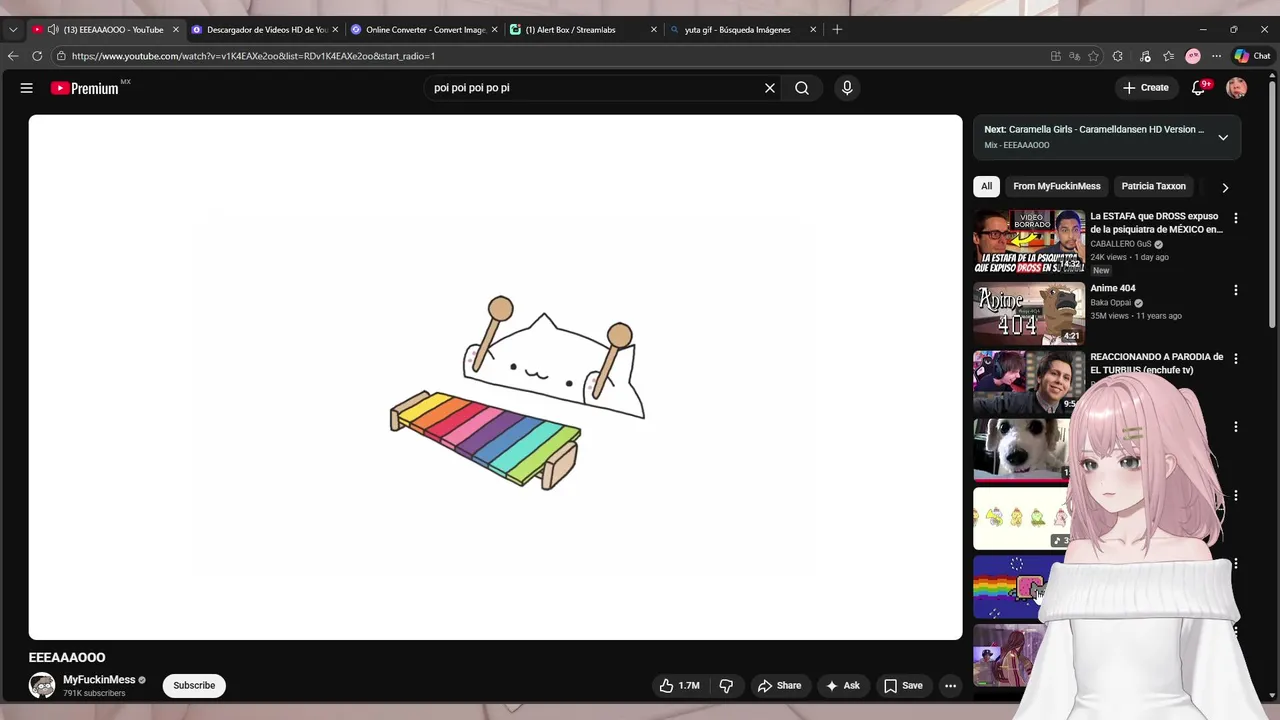Run search with the magnifier button
Screen dimensions: 1280x720
coord(802,88)
